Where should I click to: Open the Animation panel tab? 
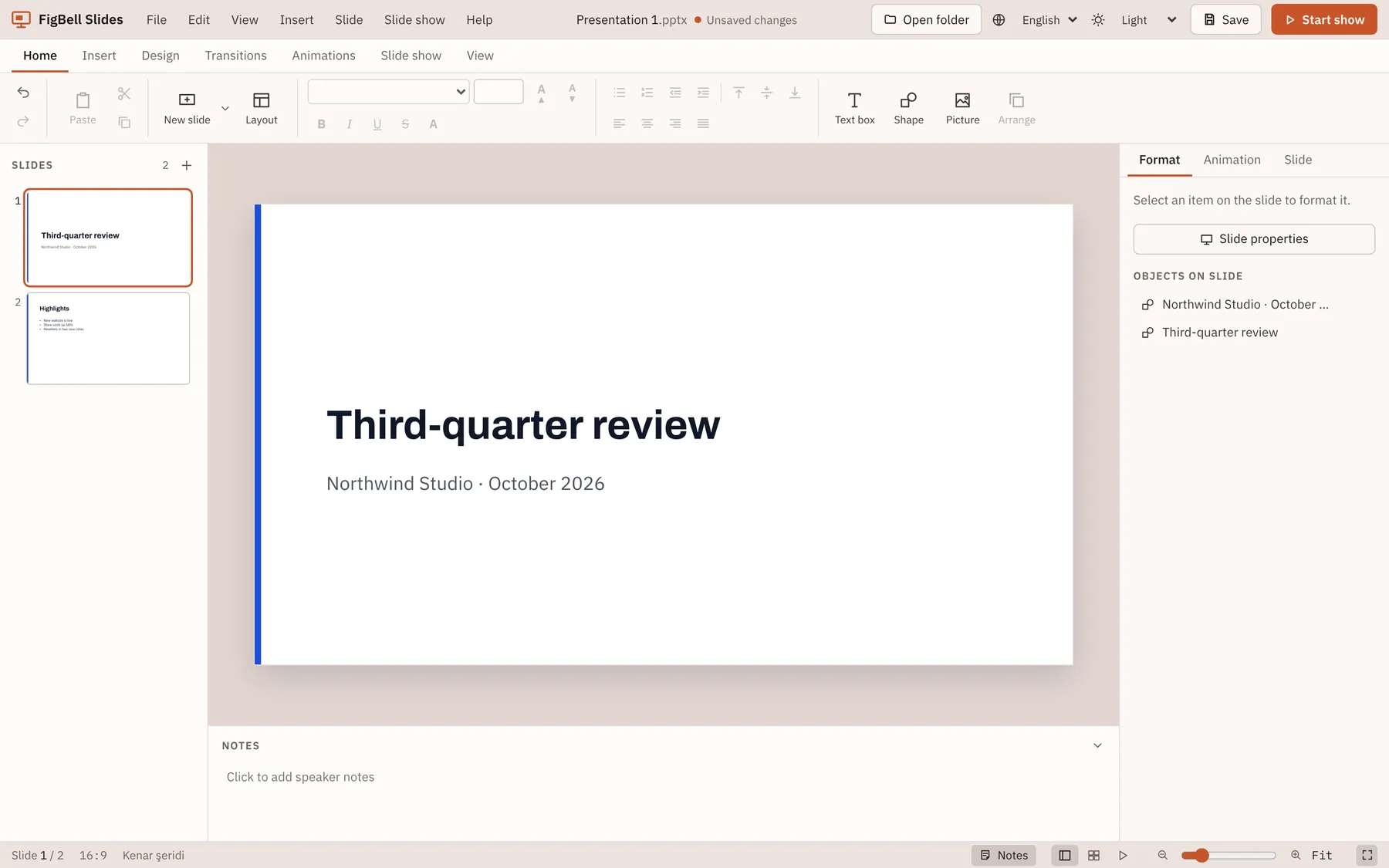click(x=1232, y=160)
